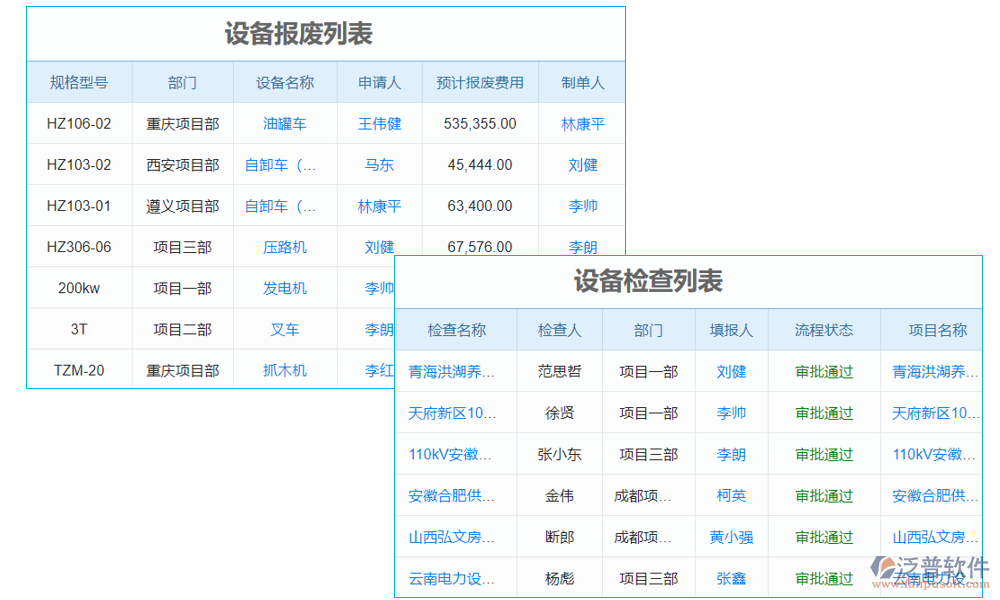Click applicant 马东 link

[x=379, y=164]
